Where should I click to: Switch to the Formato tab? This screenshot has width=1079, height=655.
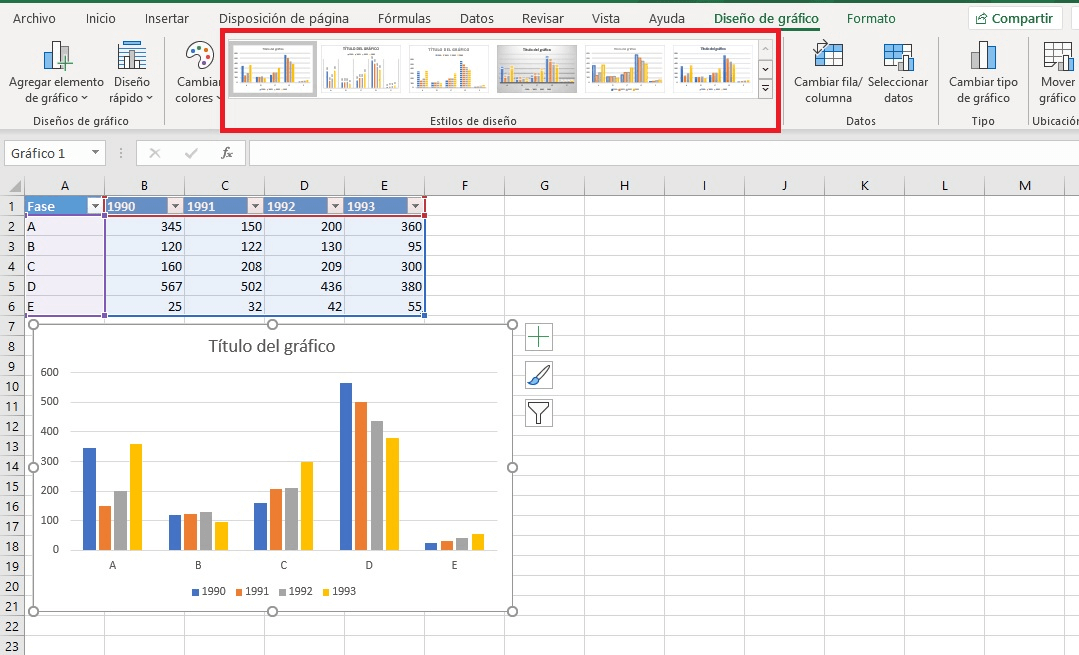pyautogui.click(x=871, y=19)
